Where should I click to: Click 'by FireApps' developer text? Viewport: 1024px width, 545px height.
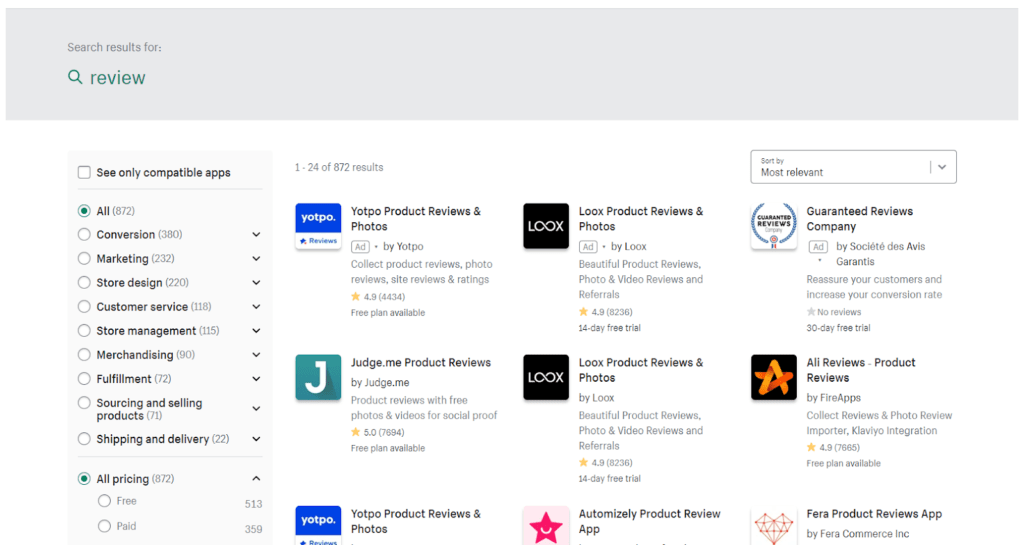(x=833, y=397)
